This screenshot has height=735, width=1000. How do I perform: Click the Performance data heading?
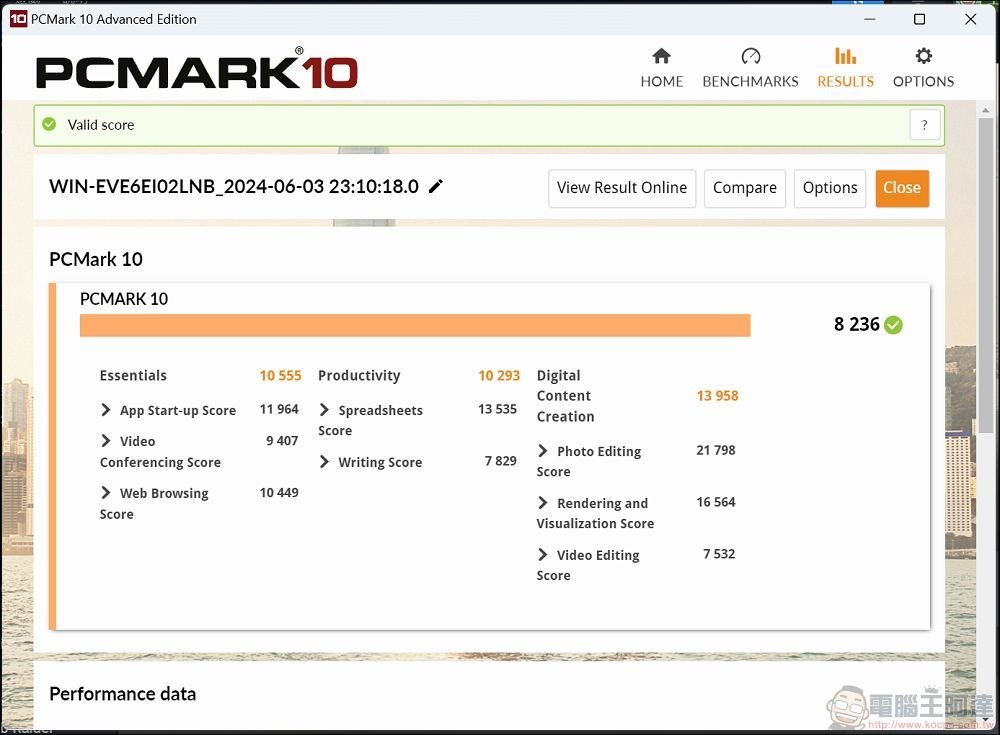pos(122,694)
